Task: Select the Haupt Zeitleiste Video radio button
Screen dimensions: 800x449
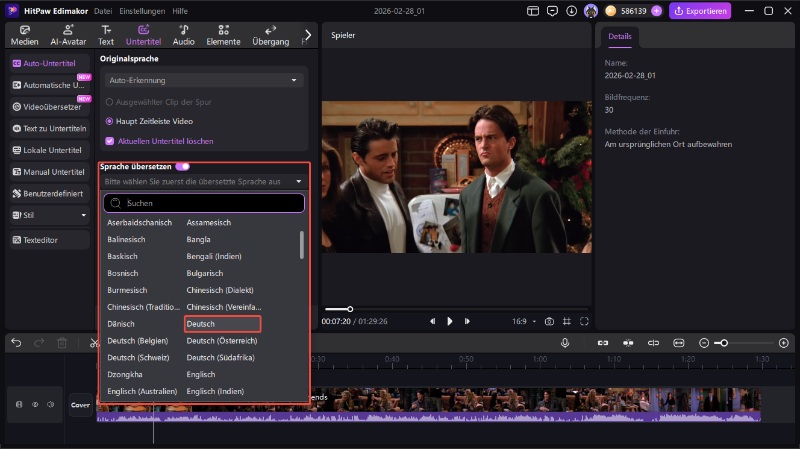Action: tap(109, 121)
